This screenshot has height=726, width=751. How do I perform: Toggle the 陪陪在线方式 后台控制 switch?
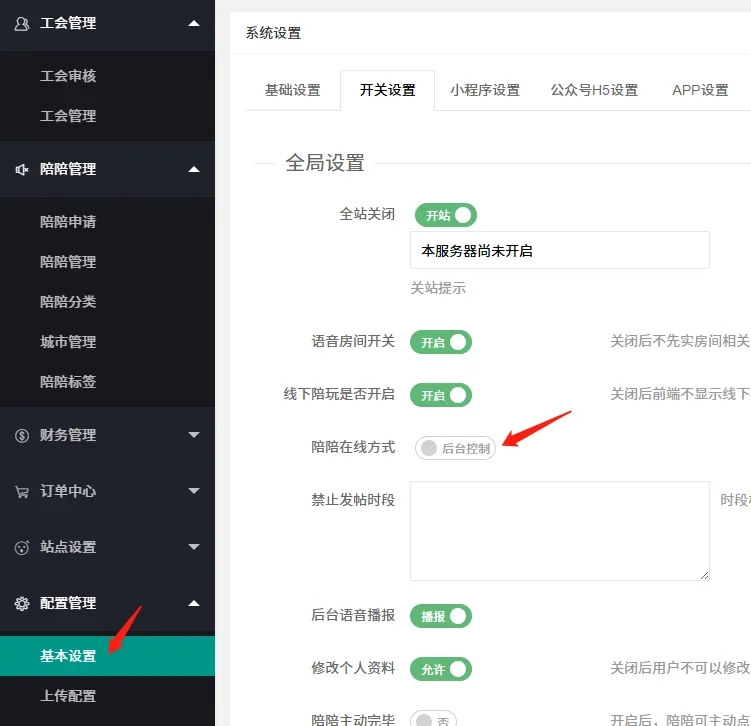[455, 448]
